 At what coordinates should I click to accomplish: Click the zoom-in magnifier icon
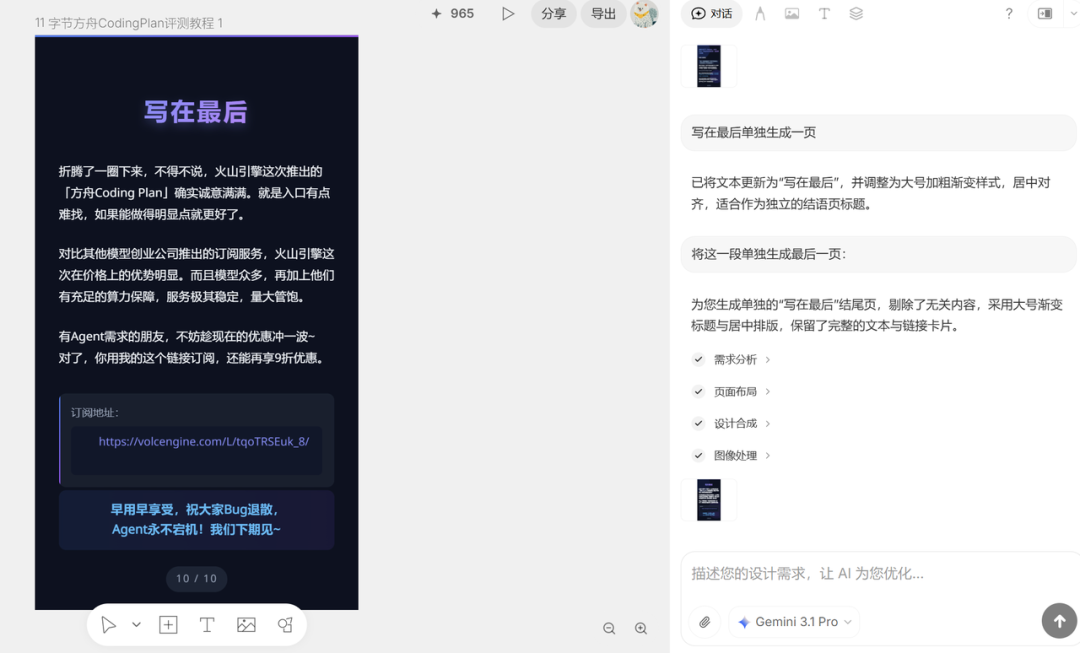[641, 628]
